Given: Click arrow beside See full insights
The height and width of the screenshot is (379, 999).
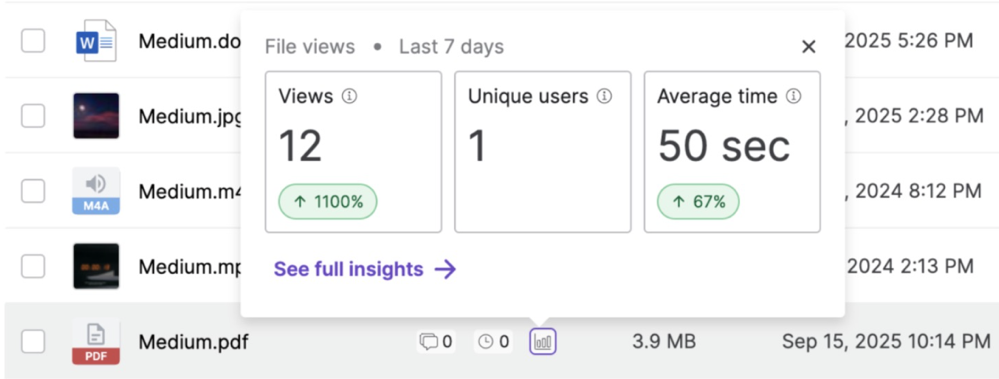Looking at the screenshot, I should click(x=445, y=269).
